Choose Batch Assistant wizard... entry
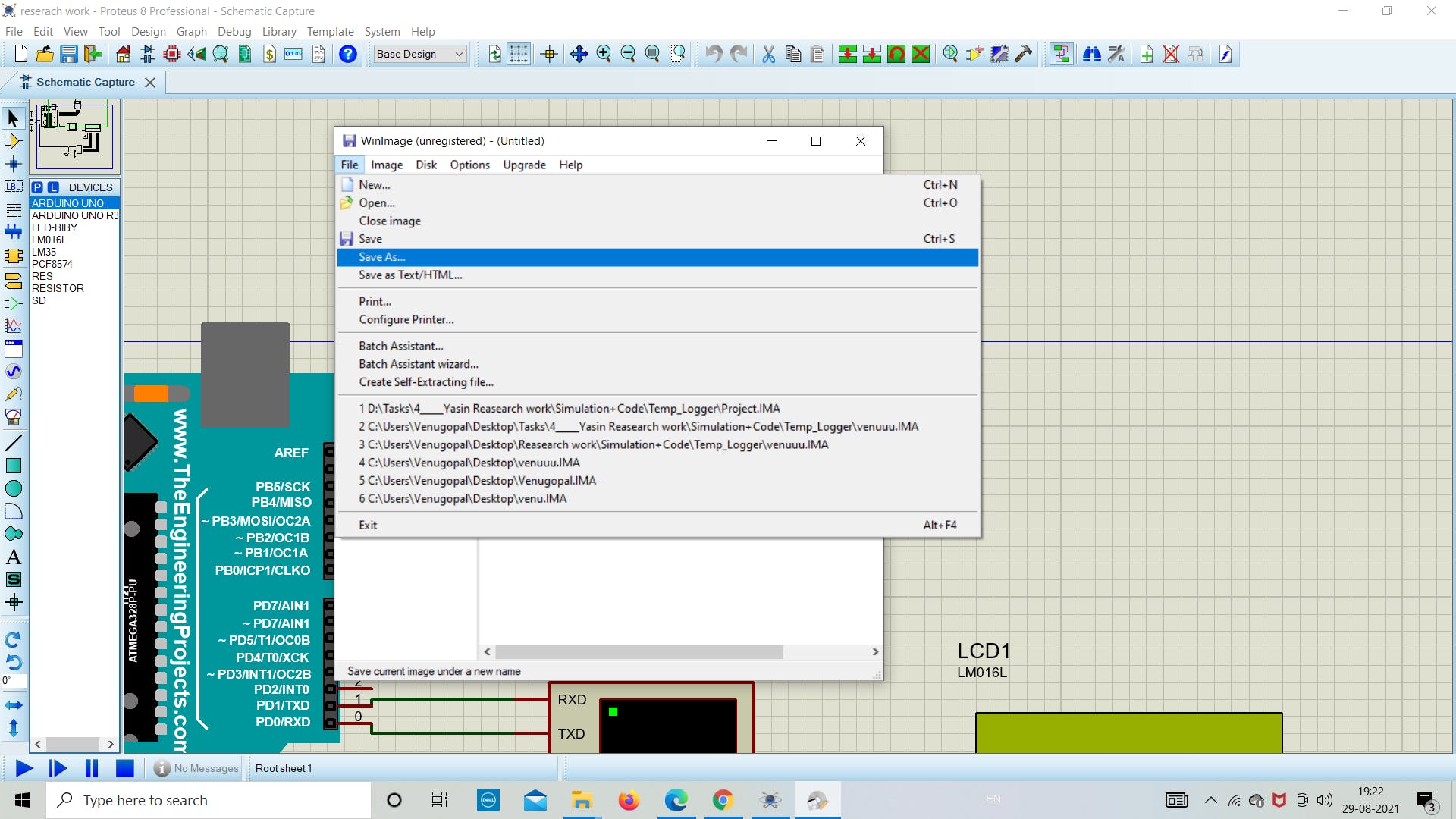Viewport: 1456px width, 819px height. [657, 364]
